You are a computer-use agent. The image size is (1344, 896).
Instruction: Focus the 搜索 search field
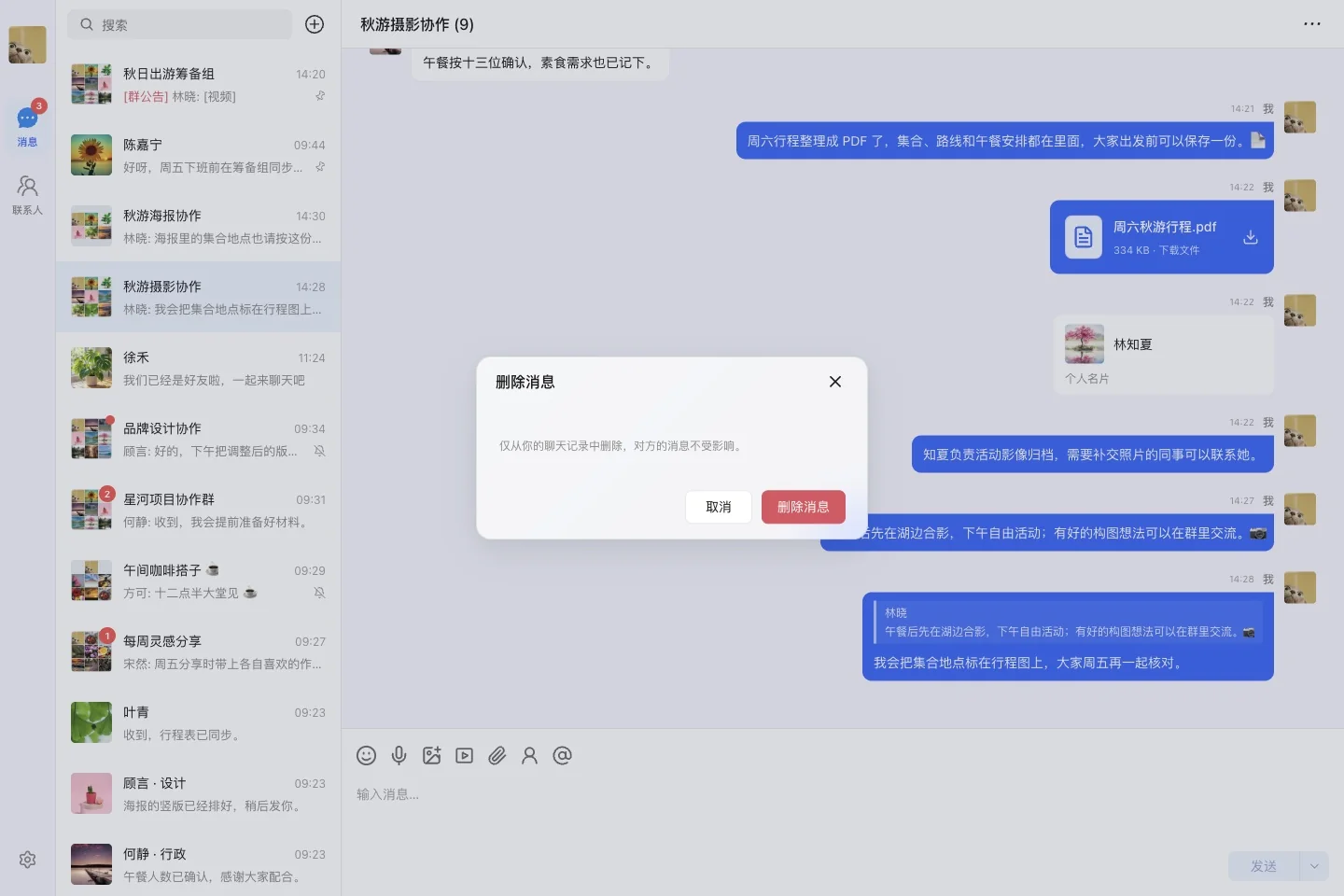point(179,24)
